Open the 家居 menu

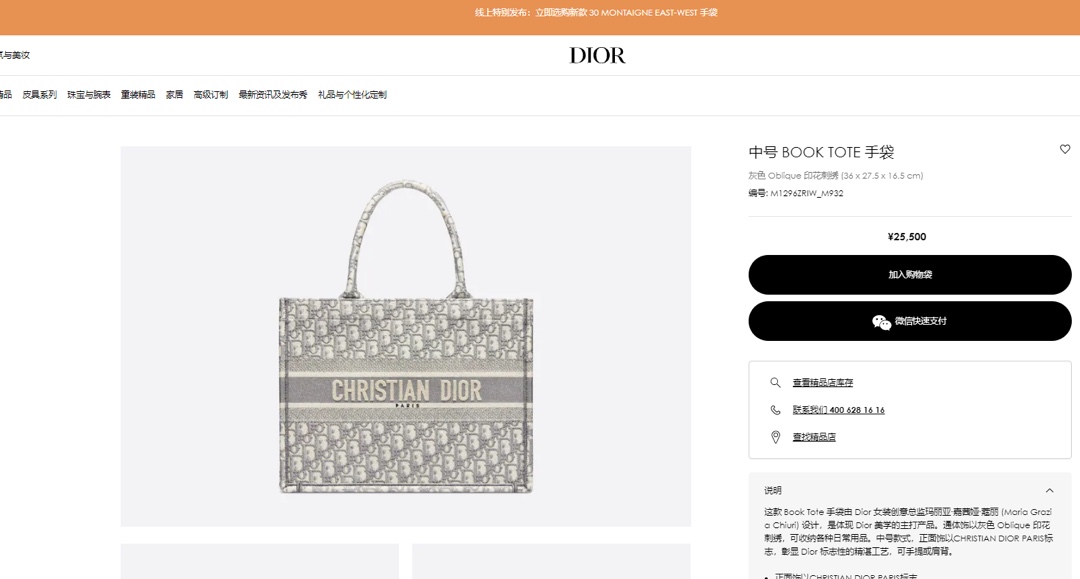pos(174,95)
